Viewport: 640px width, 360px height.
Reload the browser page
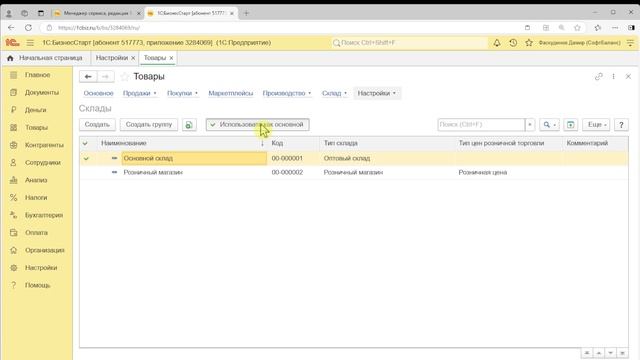(28, 28)
